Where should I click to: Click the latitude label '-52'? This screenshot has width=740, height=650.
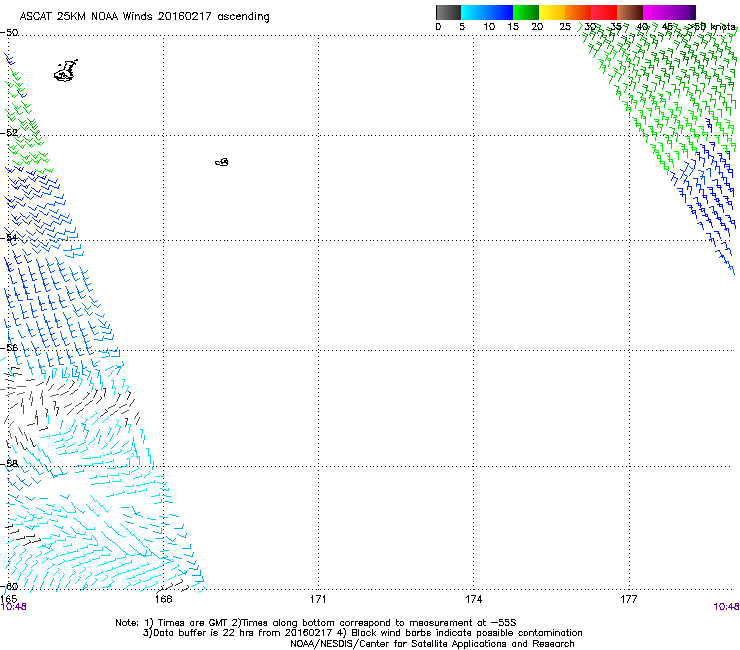(x=9, y=133)
